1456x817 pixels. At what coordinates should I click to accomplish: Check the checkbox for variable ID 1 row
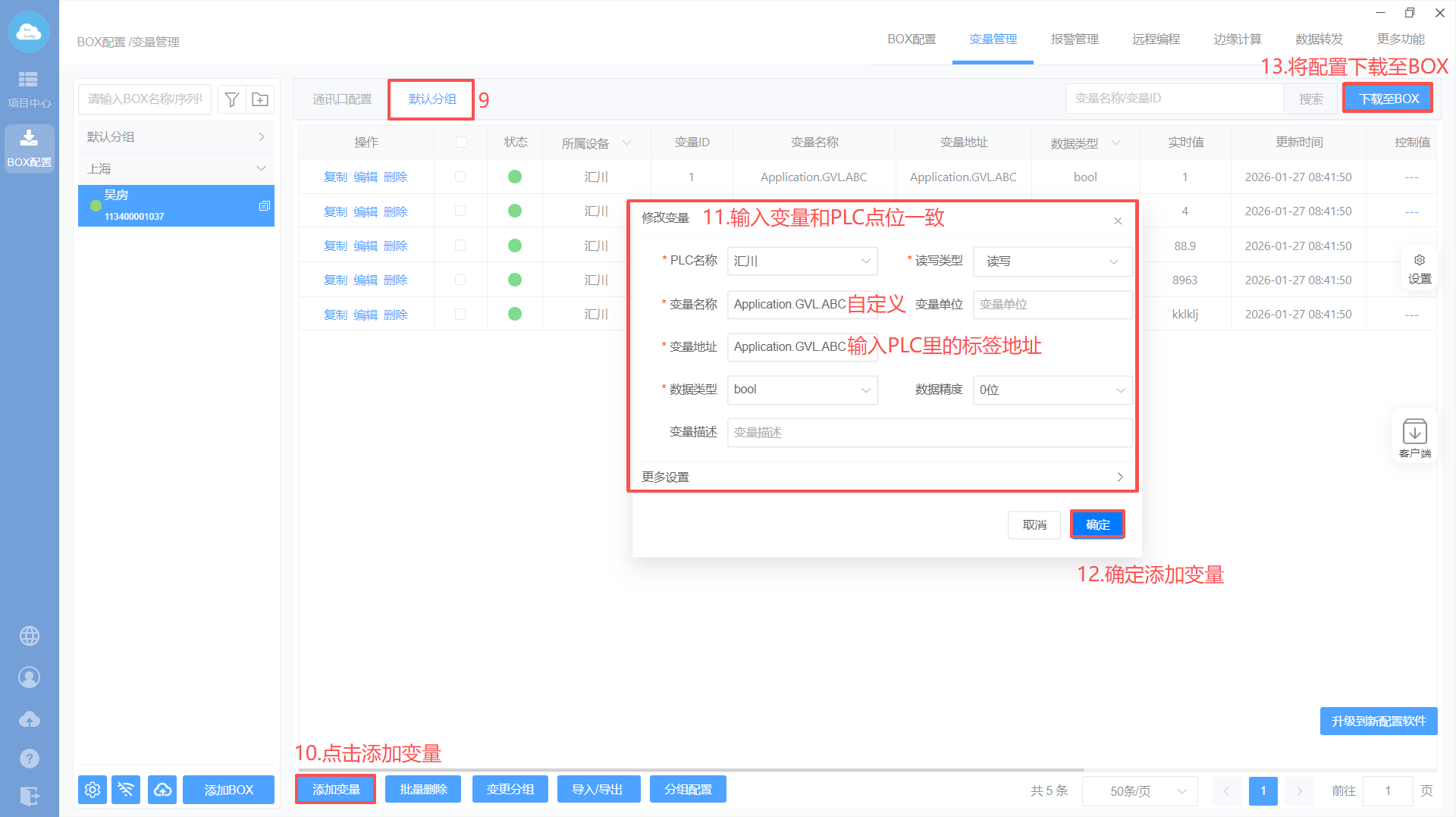[x=460, y=177]
